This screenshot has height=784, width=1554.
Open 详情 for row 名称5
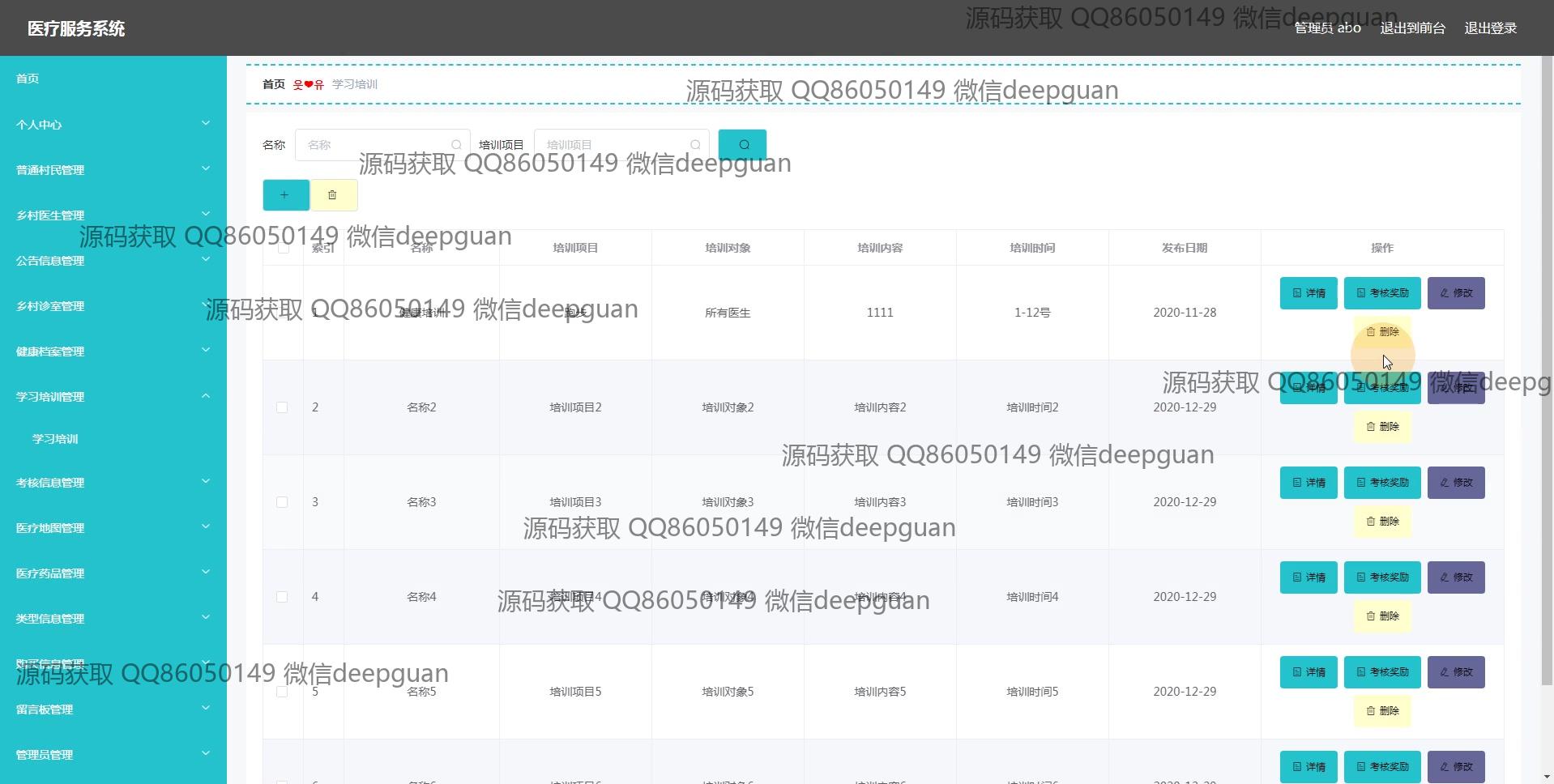click(x=1309, y=672)
